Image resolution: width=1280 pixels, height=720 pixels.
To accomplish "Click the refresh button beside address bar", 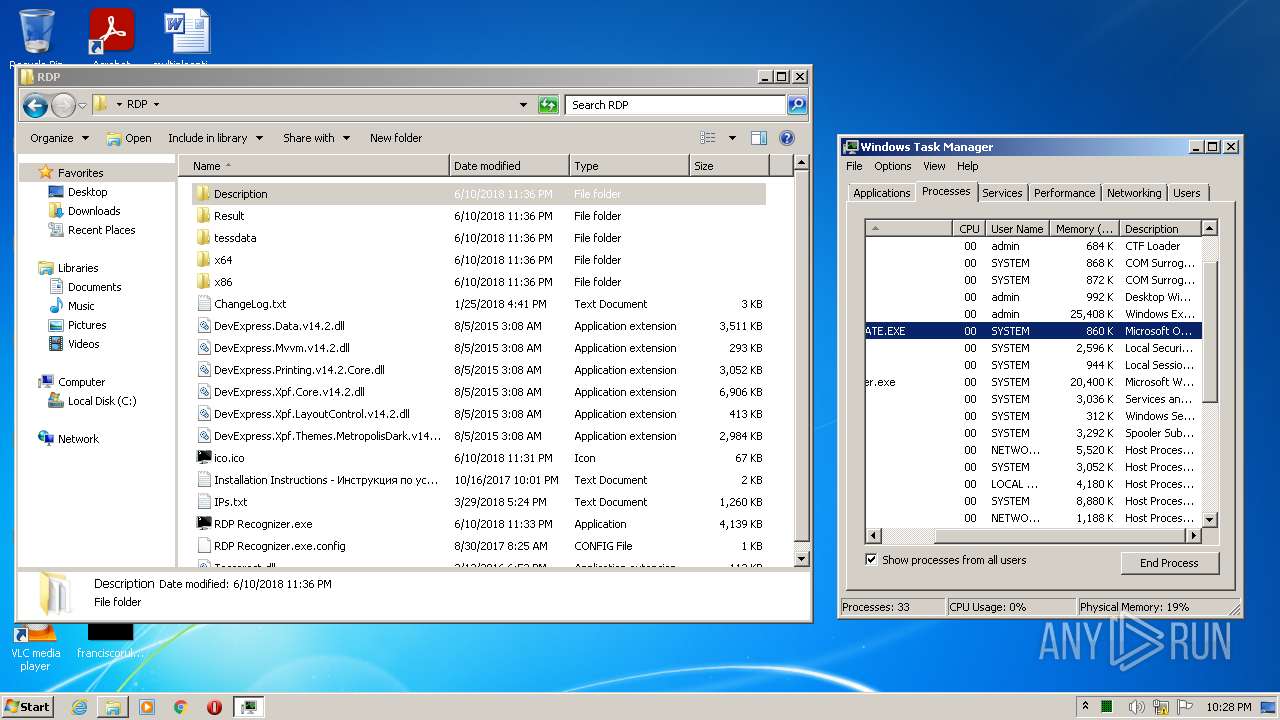I will pyautogui.click(x=548, y=105).
